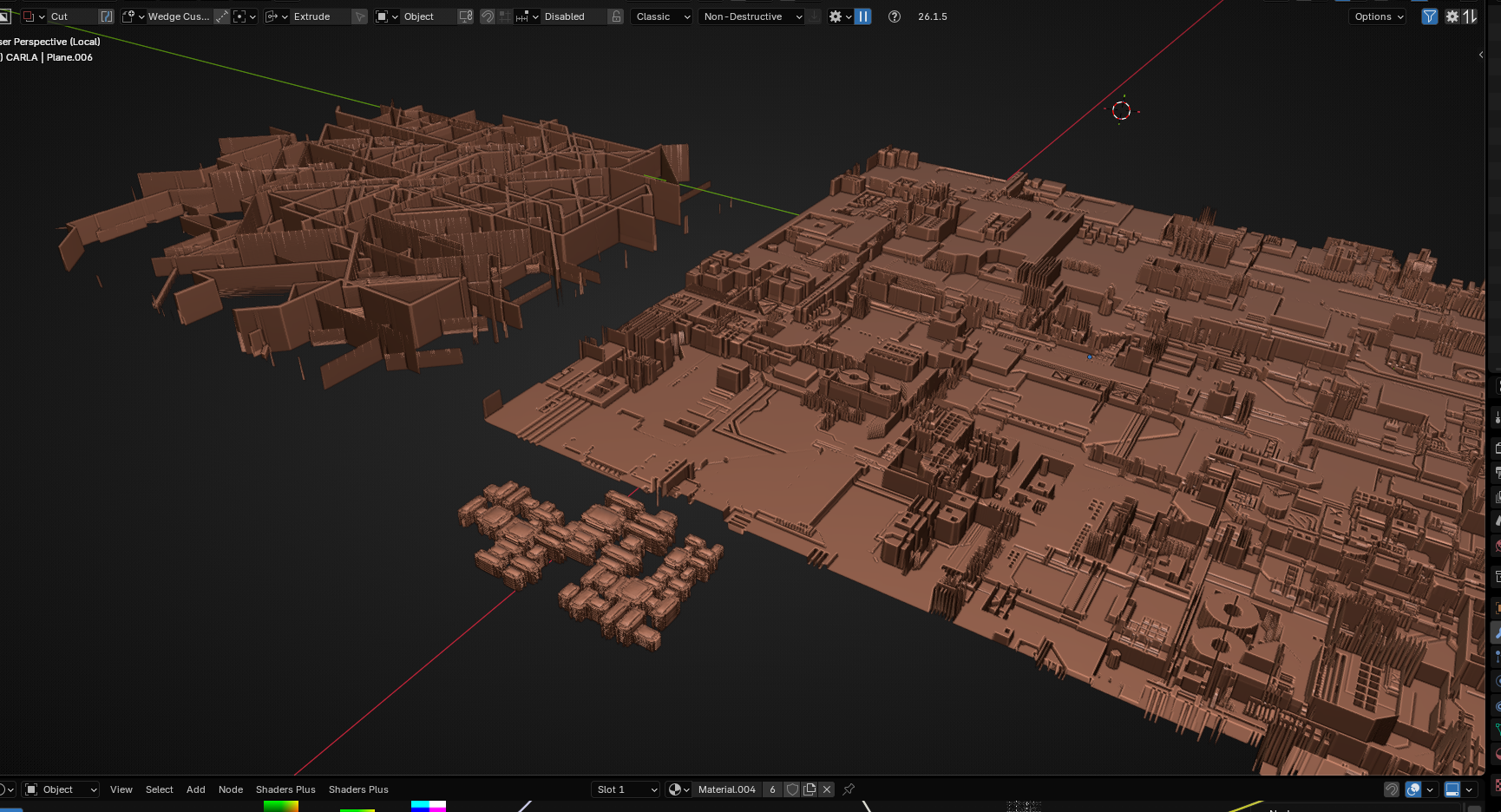Click the lock icon next to Disabled
The width and height of the screenshot is (1501, 812).
(x=616, y=16)
